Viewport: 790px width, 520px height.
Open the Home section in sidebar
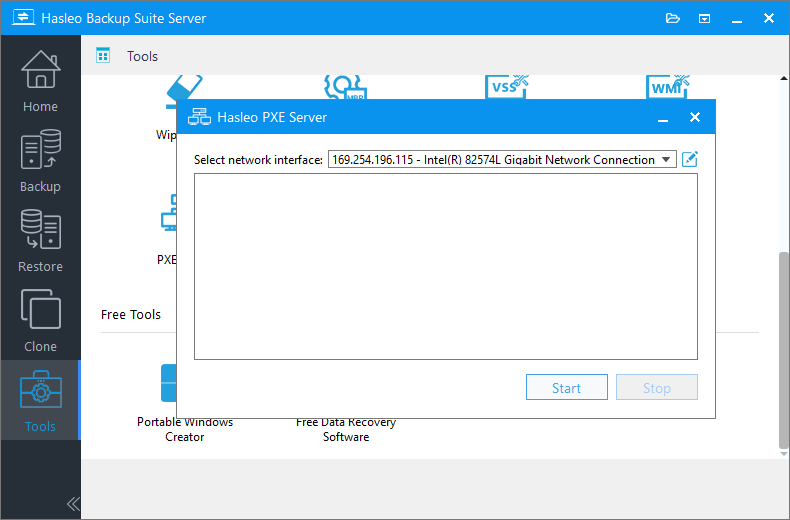point(40,81)
